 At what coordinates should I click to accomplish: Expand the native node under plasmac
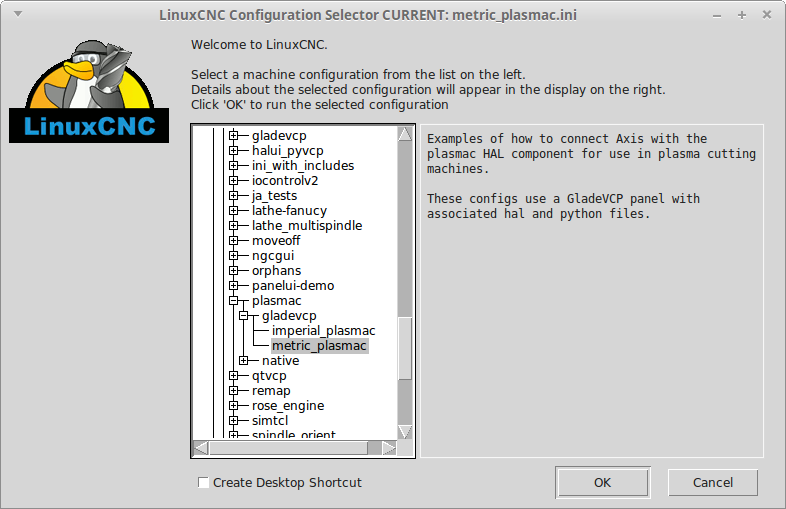pos(244,361)
